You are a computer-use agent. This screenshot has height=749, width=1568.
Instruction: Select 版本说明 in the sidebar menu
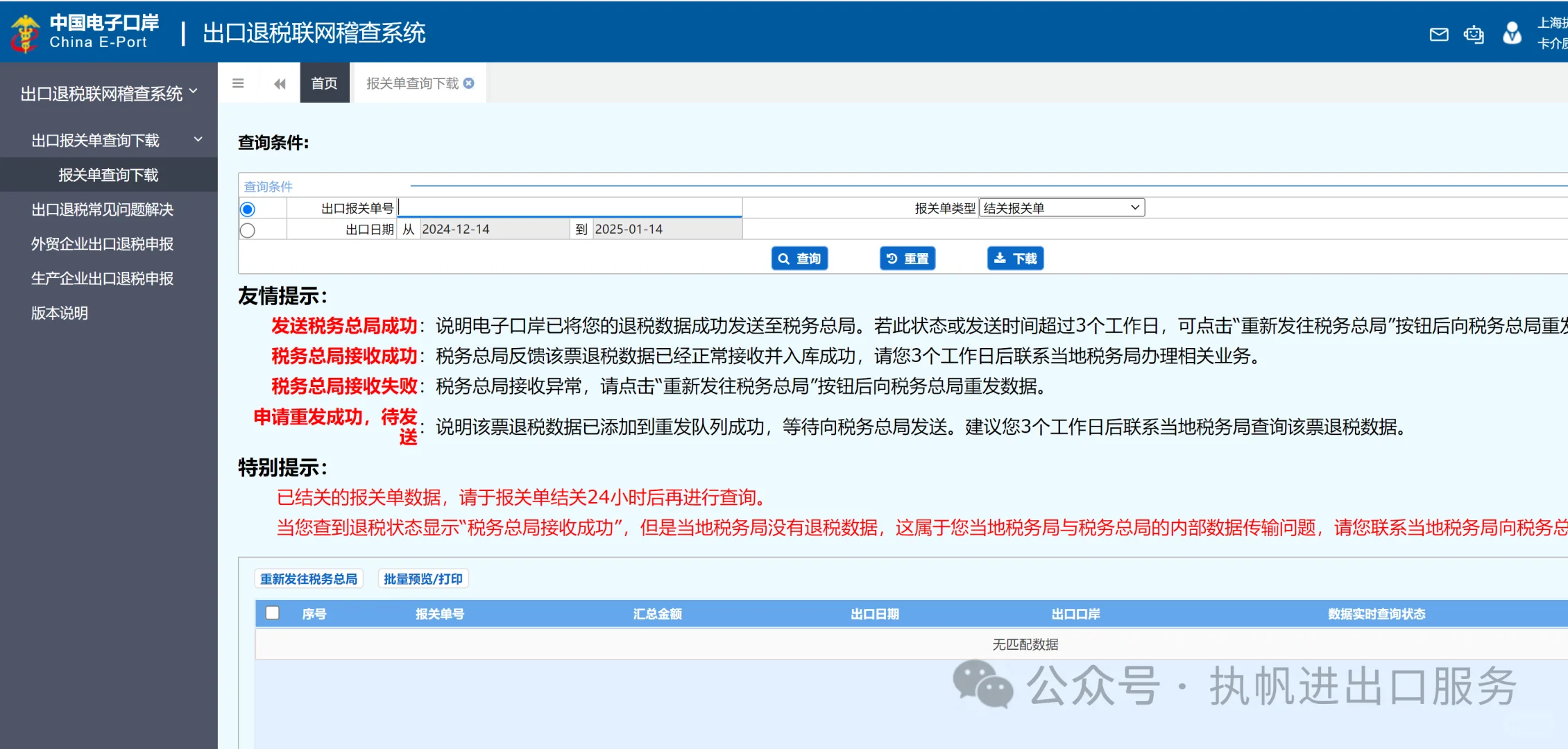[59, 313]
